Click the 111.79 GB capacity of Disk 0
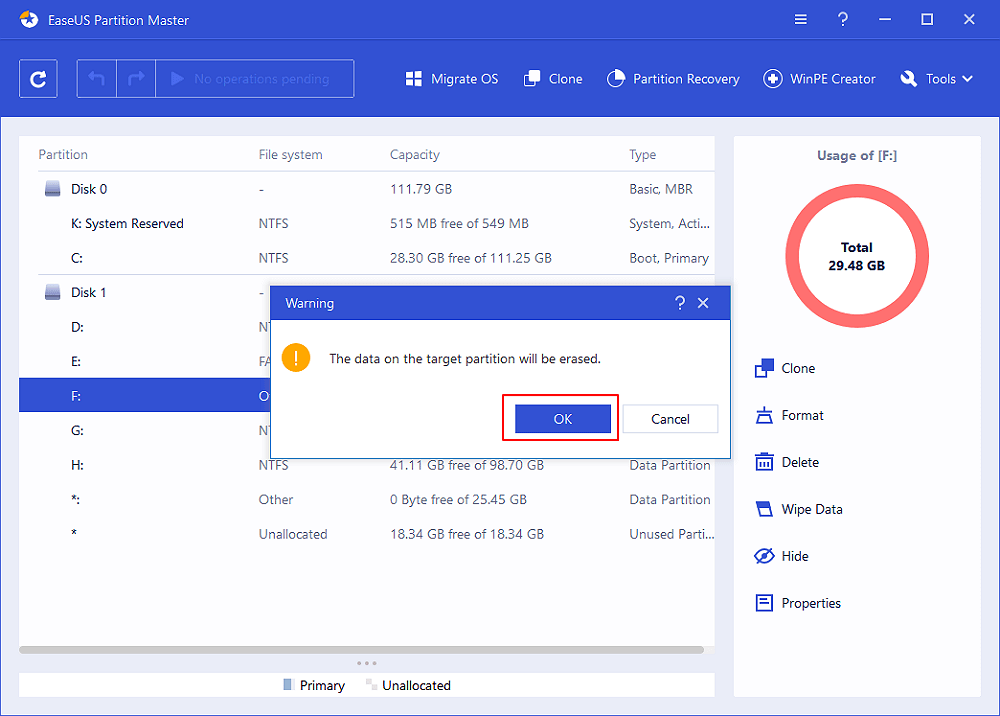1000x716 pixels. (x=421, y=189)
